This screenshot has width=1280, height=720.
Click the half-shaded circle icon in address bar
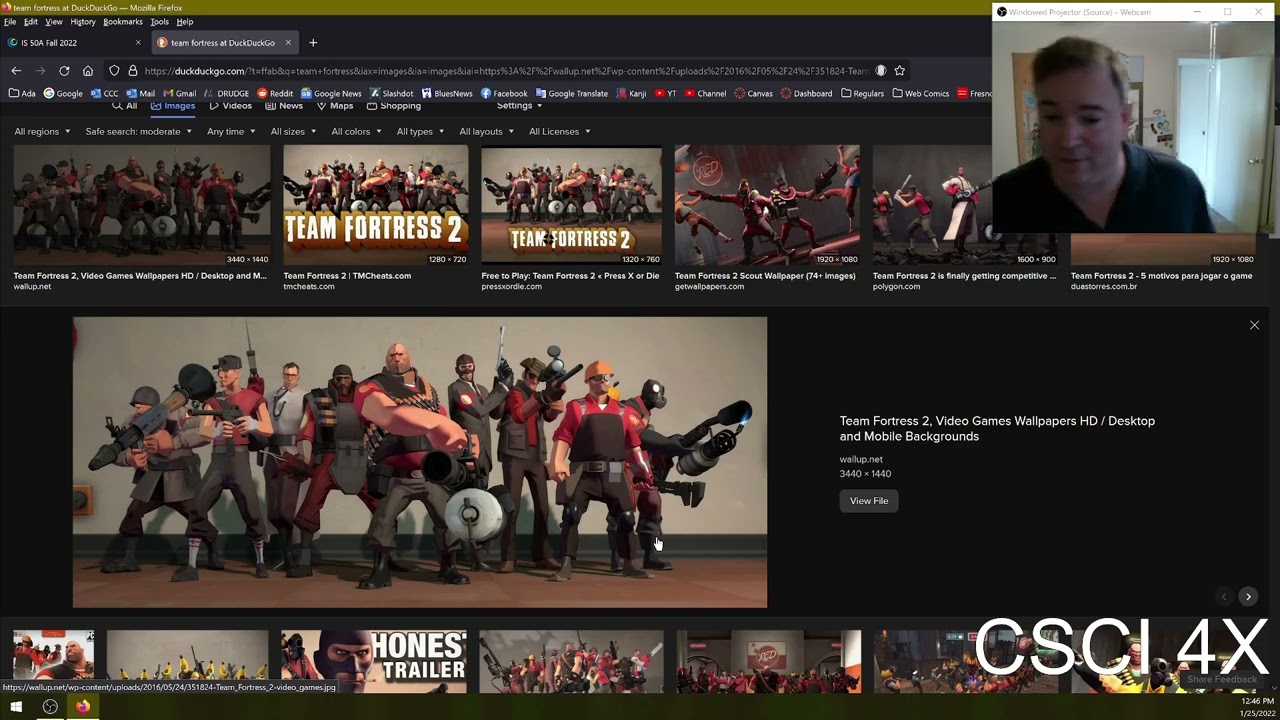coord(880,71)
